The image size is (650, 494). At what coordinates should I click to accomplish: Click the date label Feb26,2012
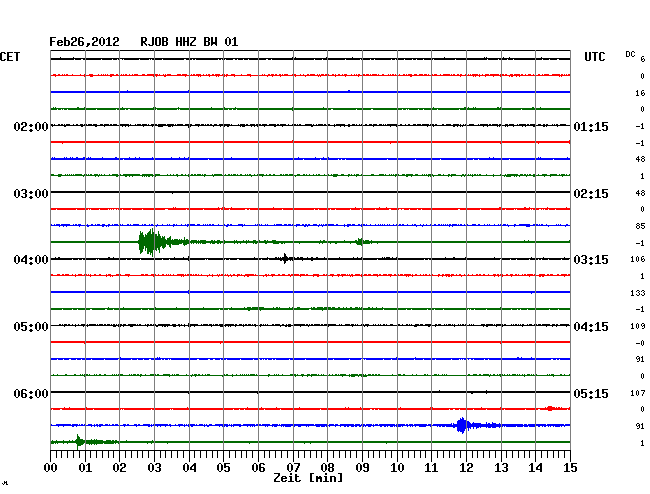coord(84,42)
